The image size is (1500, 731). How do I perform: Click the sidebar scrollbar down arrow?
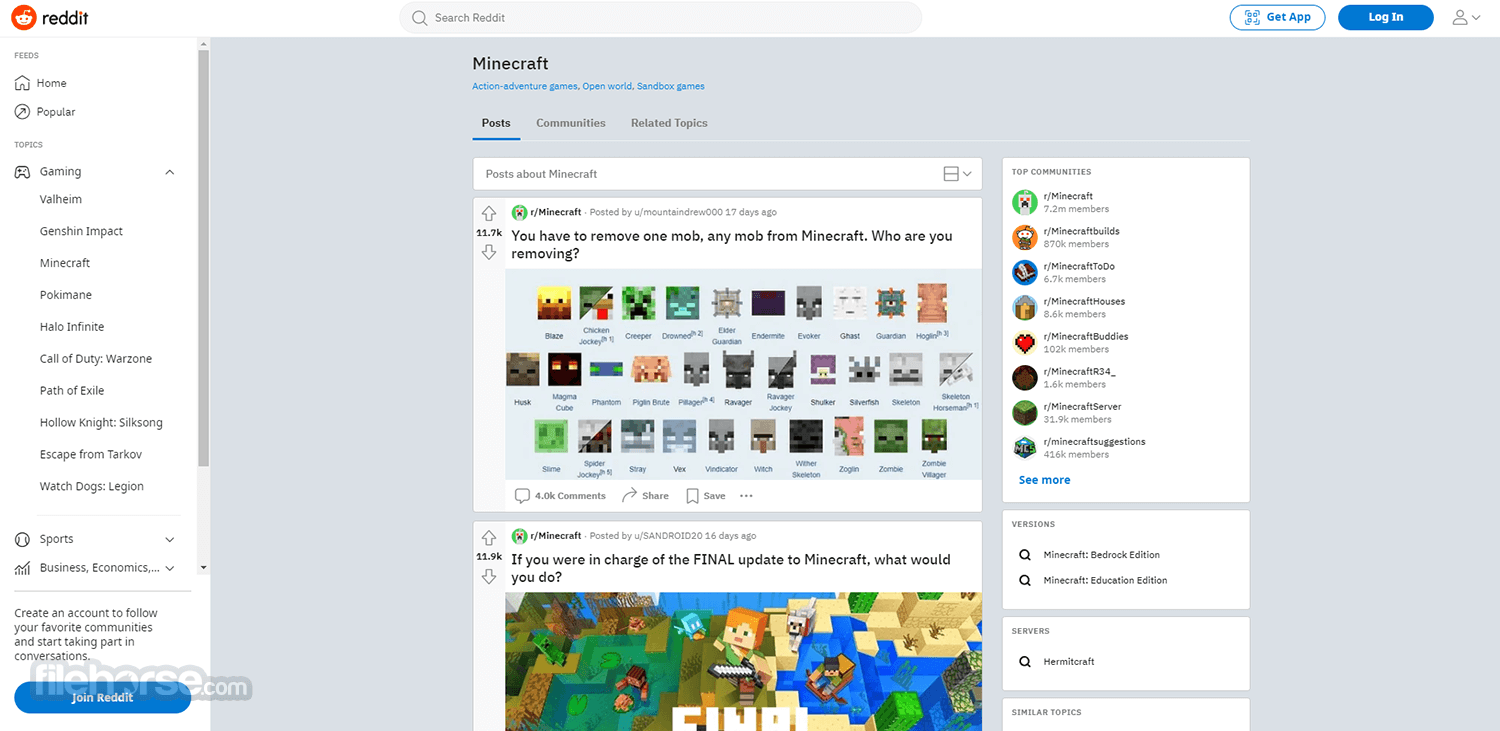(x=204, y=567)
